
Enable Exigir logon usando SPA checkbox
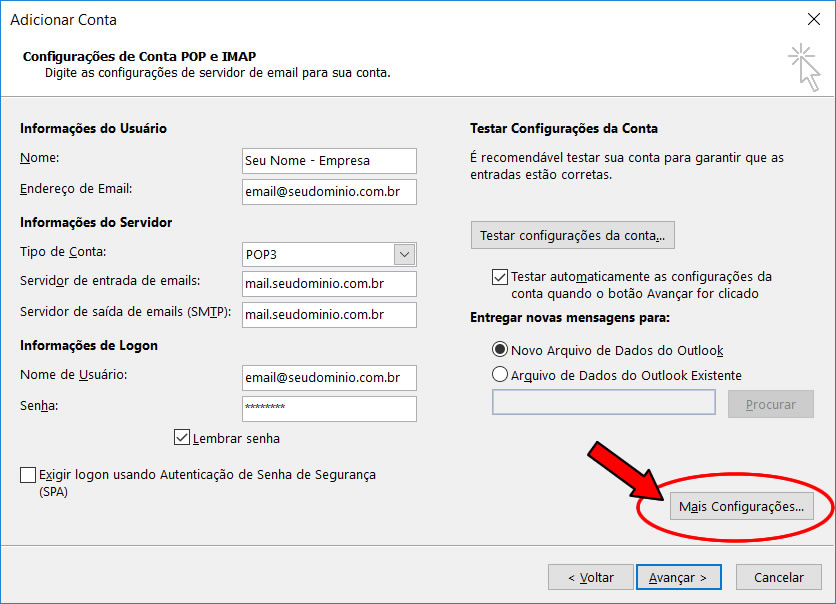click(28, 476)
